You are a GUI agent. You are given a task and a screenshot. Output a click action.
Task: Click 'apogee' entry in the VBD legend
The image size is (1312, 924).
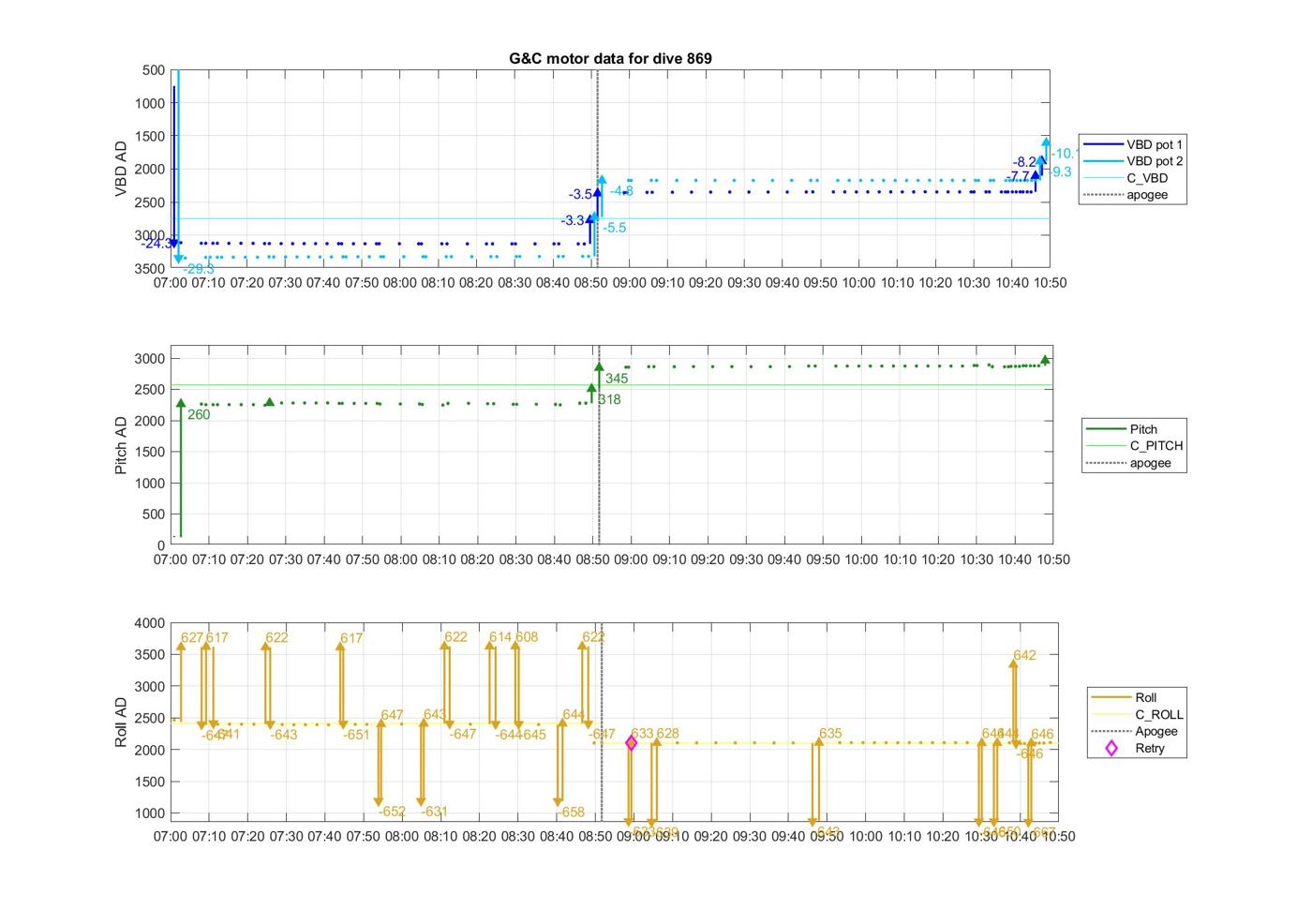(1134, 195)
